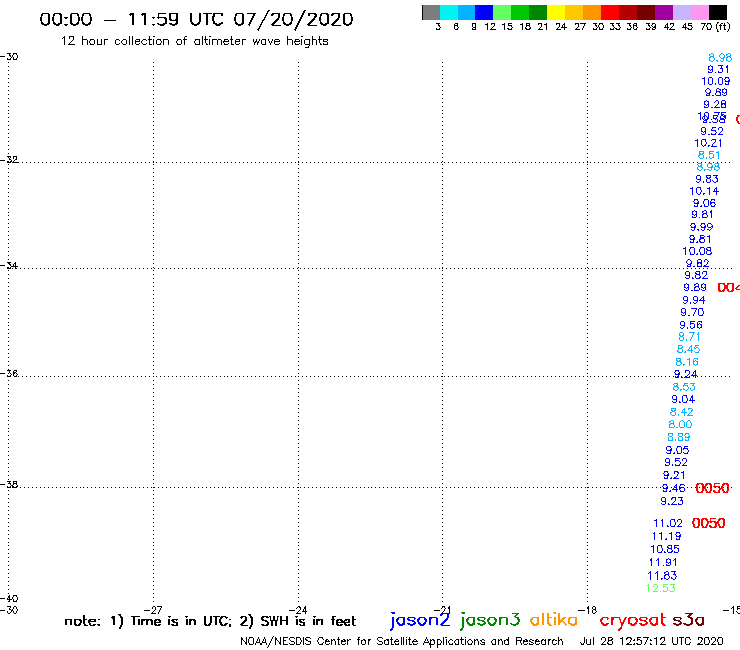Image resolution: width=740 pixels, height=650 pixels.
Task: Click the jason3 satellite label
Action: 490,620
